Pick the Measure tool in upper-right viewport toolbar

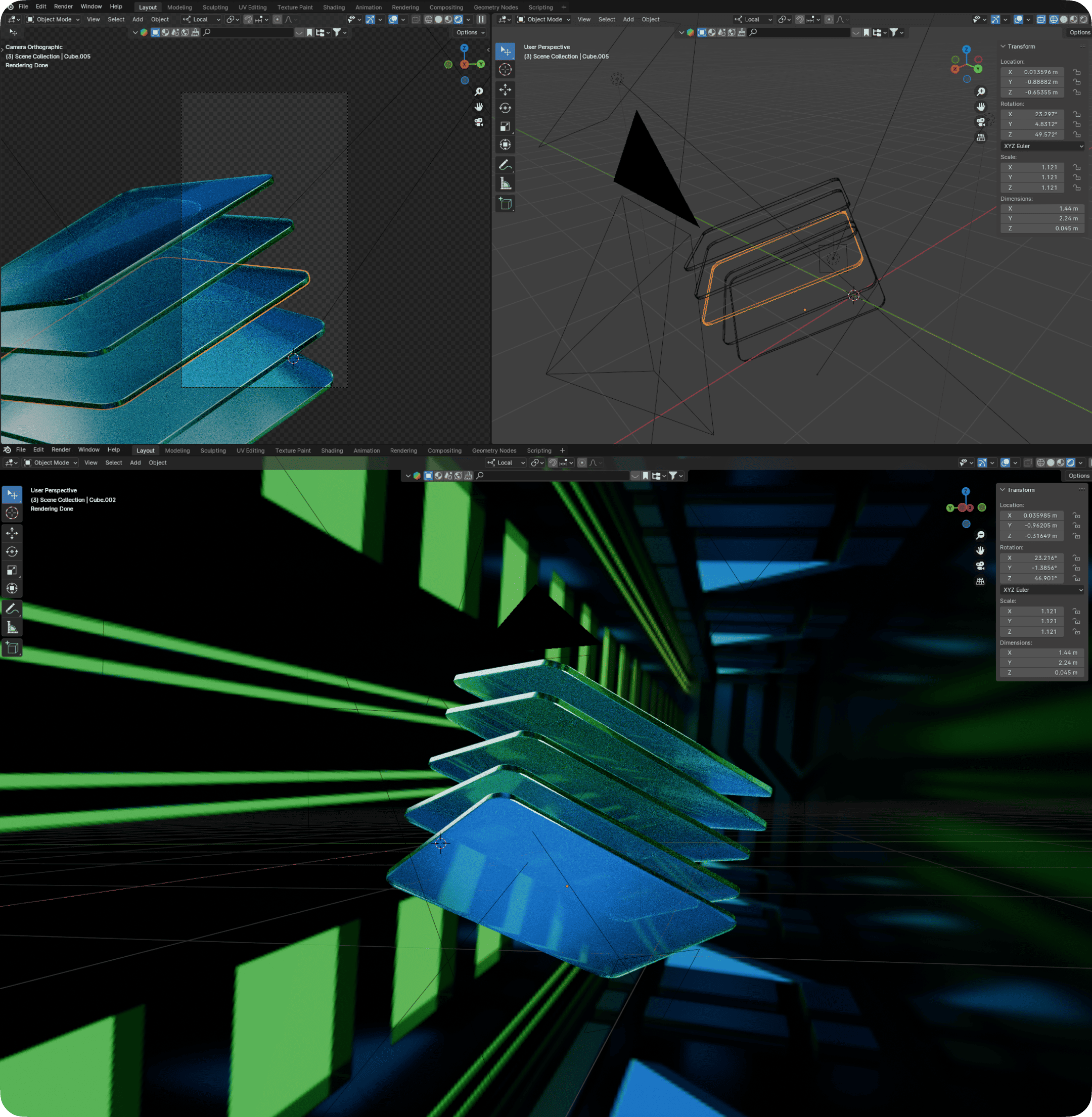click(505, 184)
